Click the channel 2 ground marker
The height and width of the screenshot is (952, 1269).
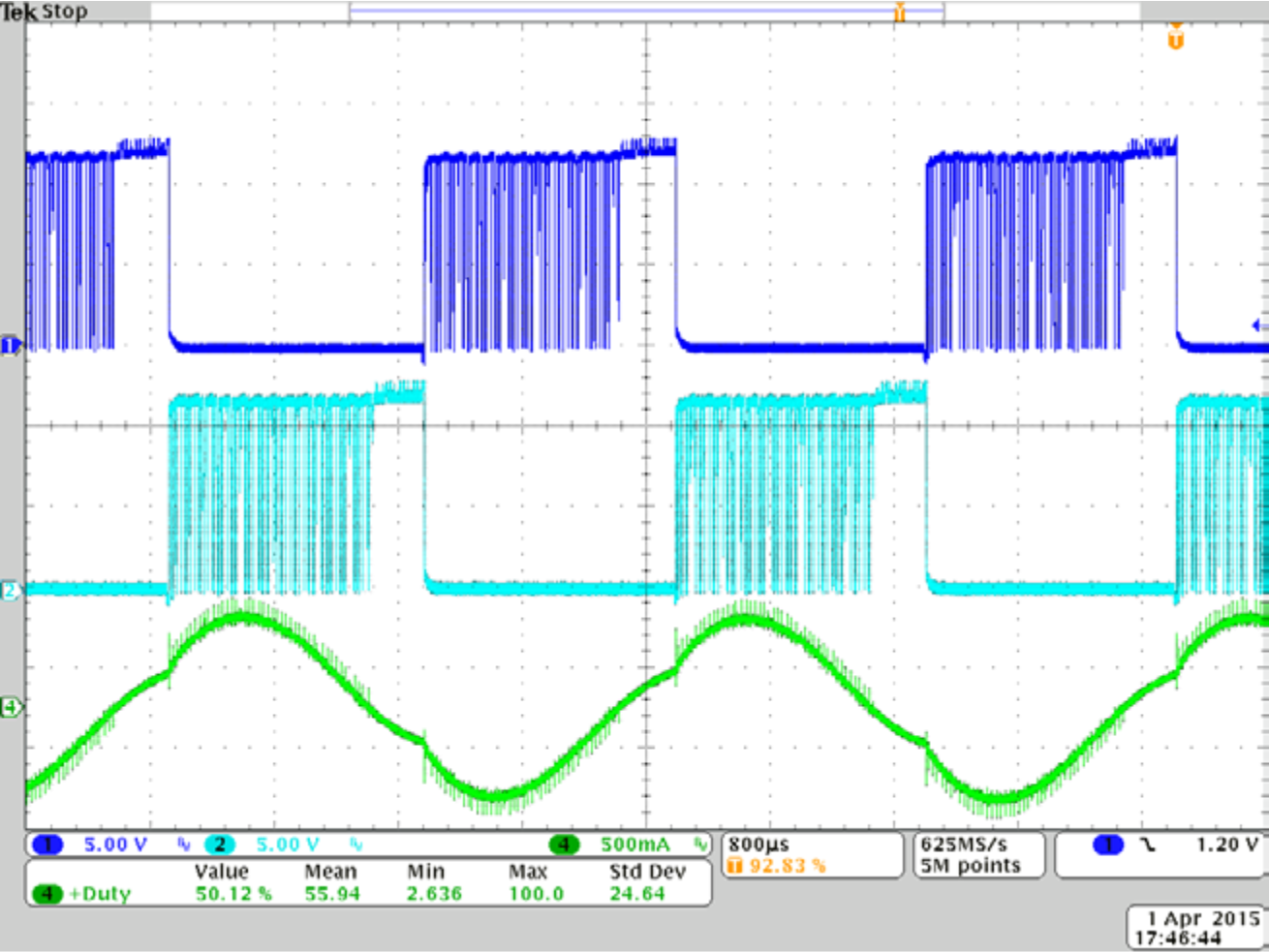[x=10, y=590]
